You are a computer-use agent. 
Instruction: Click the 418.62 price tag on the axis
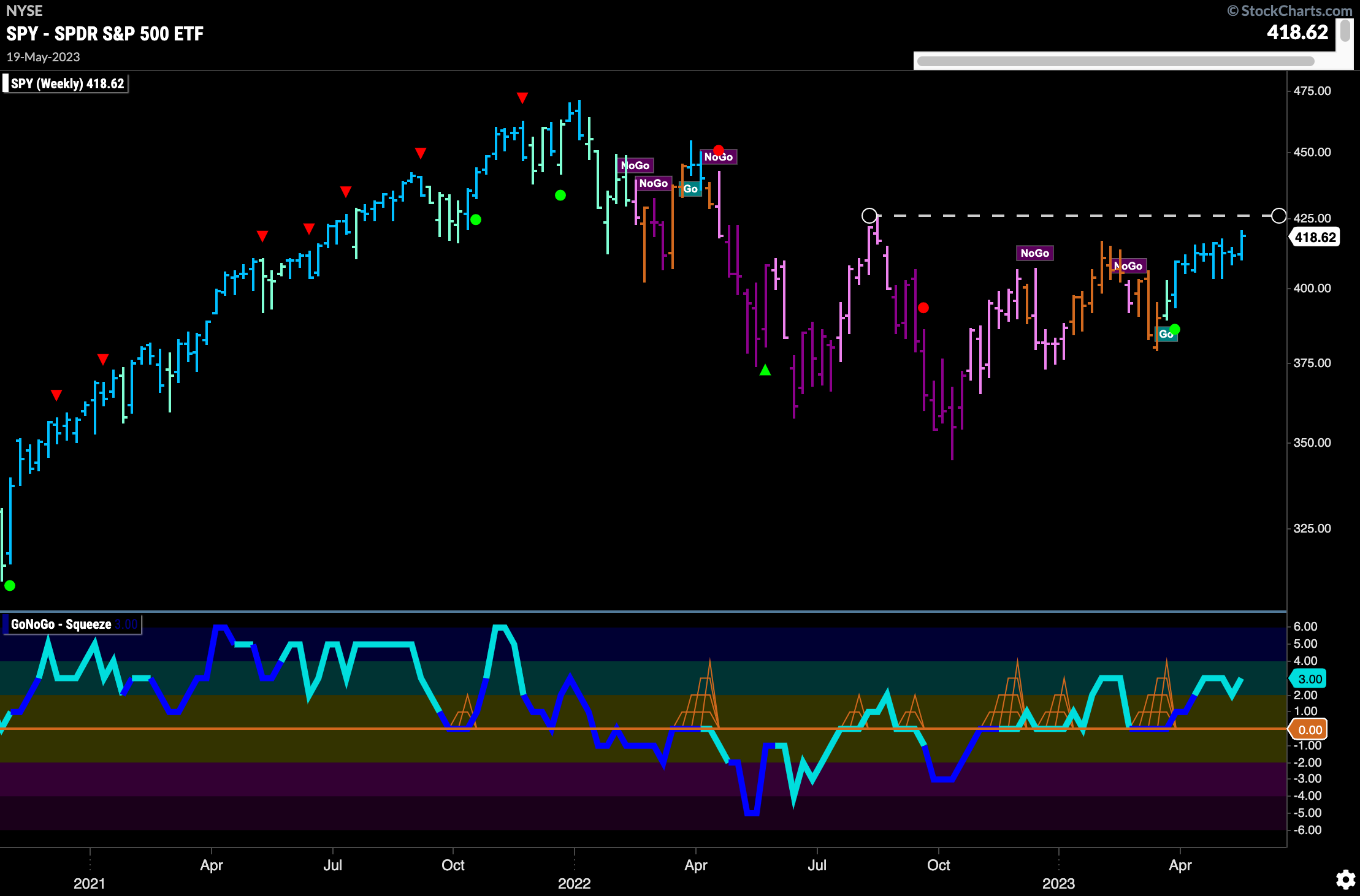pos(1315,237)
